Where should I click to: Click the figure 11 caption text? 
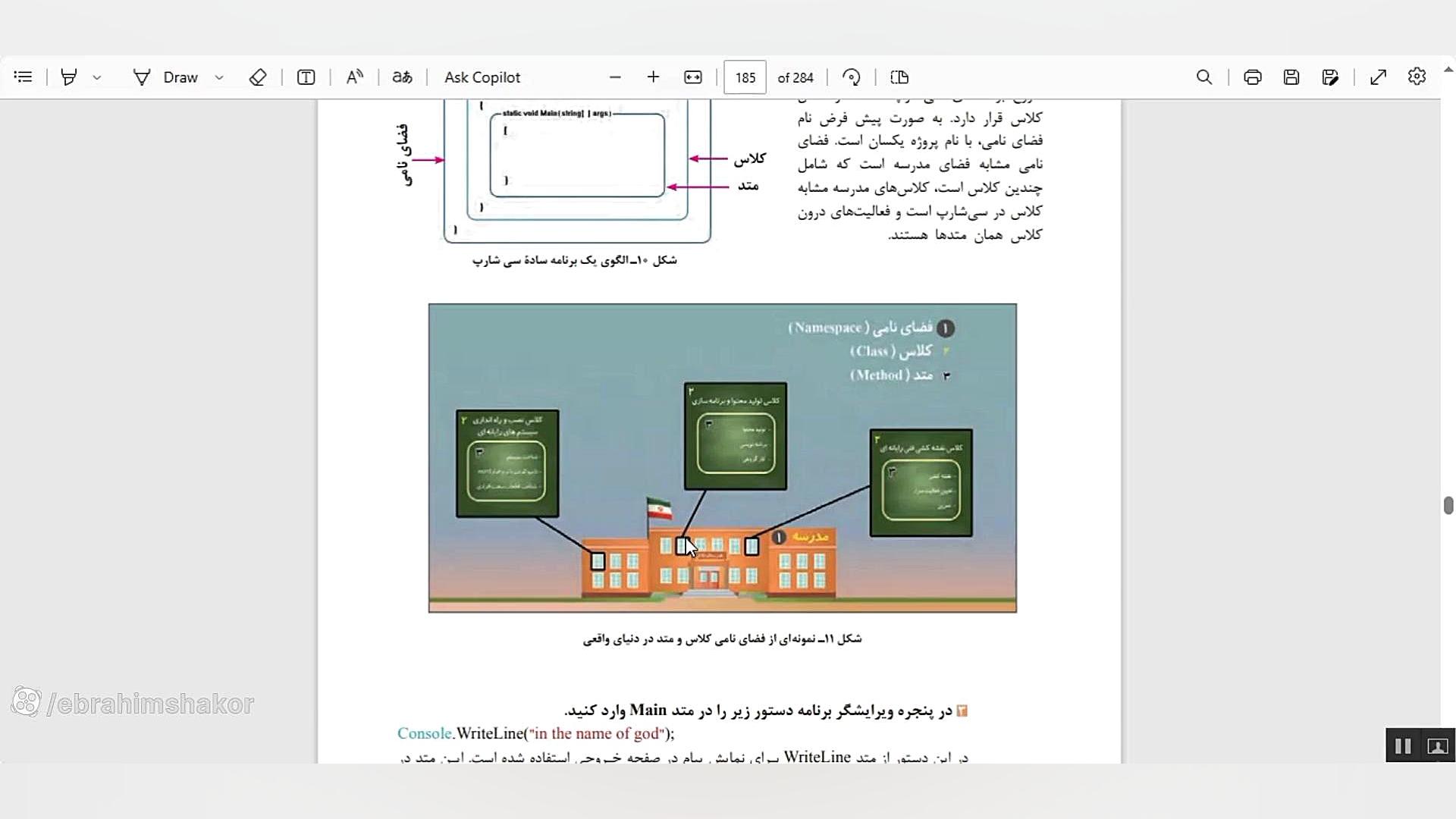pyautogui.click(x=722, y=639)
